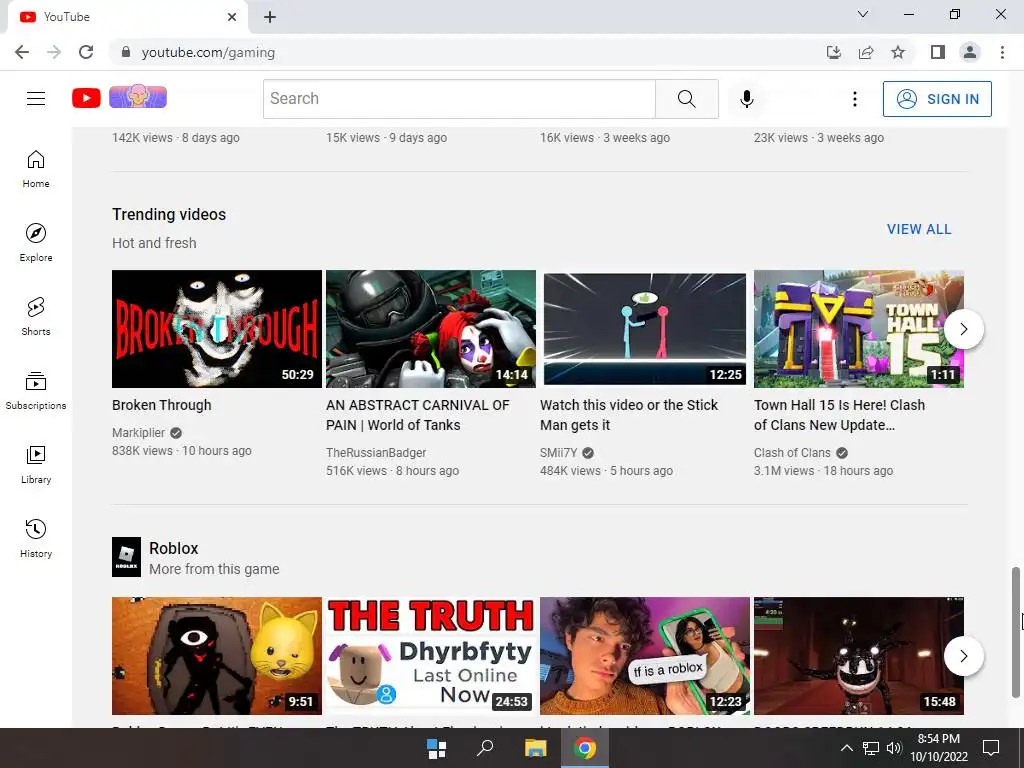
Task: Open Windows Start menu
Action: 436,748
